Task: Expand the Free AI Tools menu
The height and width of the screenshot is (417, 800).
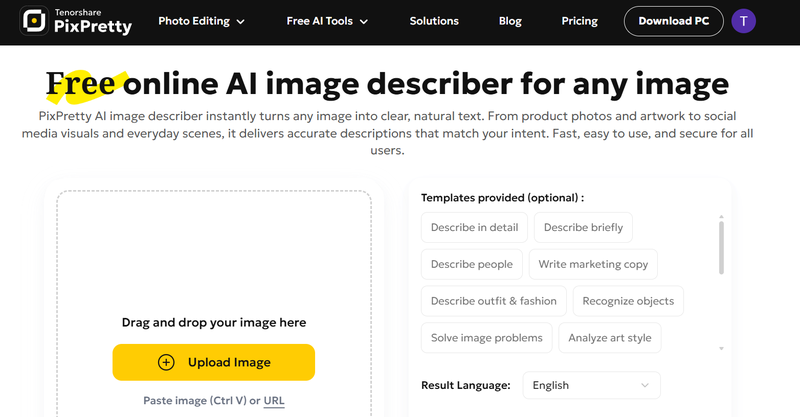Action: click(327, 21)
